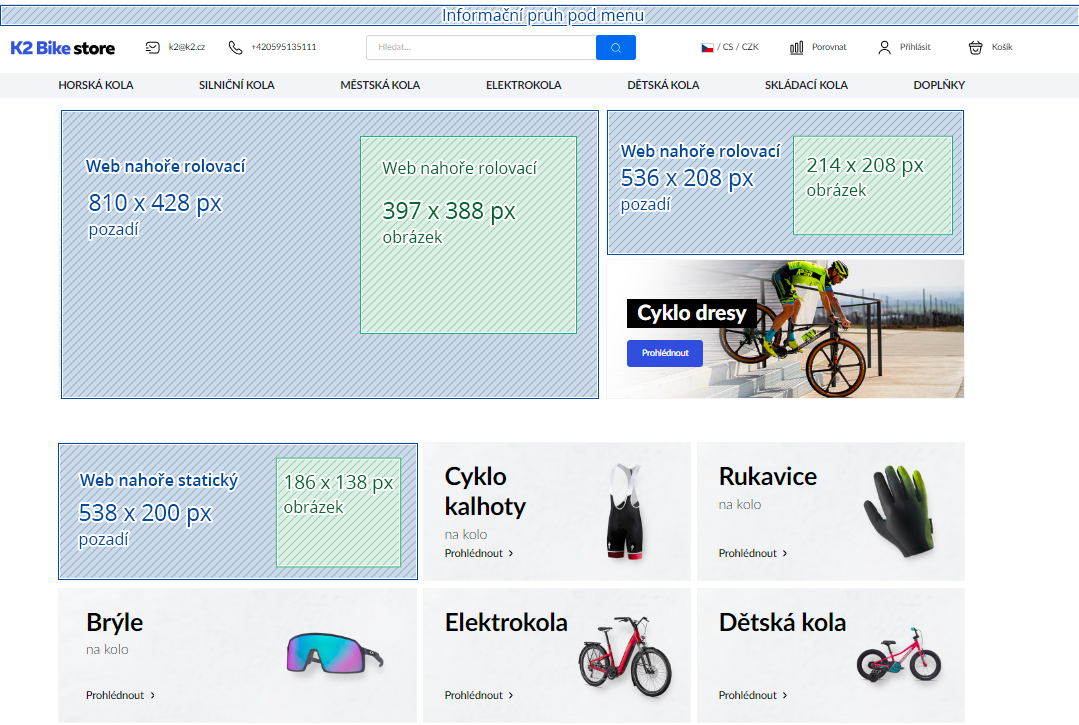This screenshot has height=725, width=1079.
Task: Open the Silniční kola menu
Action: tap(237, 85)
